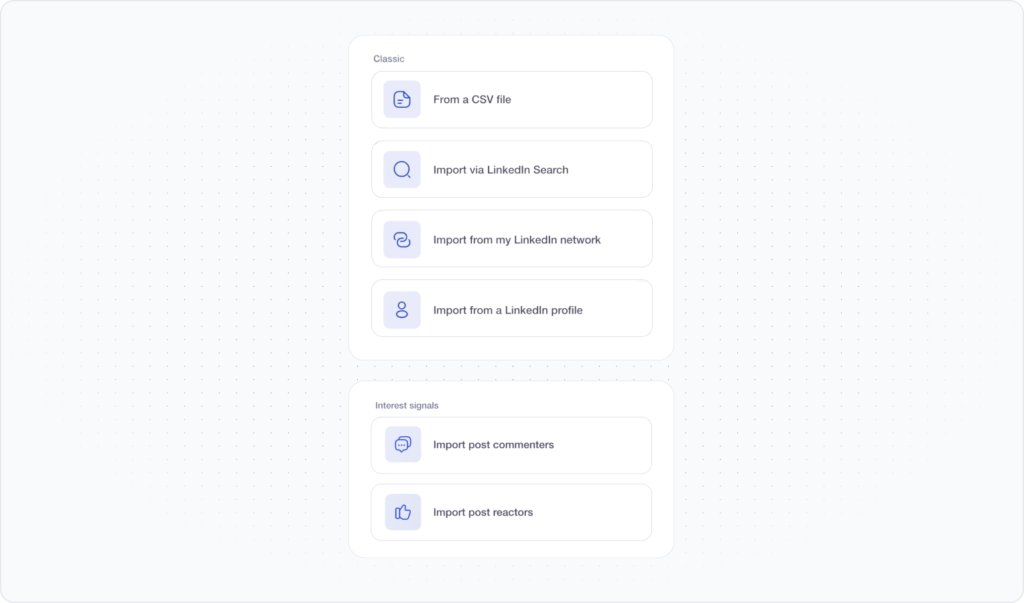
Task: Choose 'Import post reactors' option
Action: (511, 512)
